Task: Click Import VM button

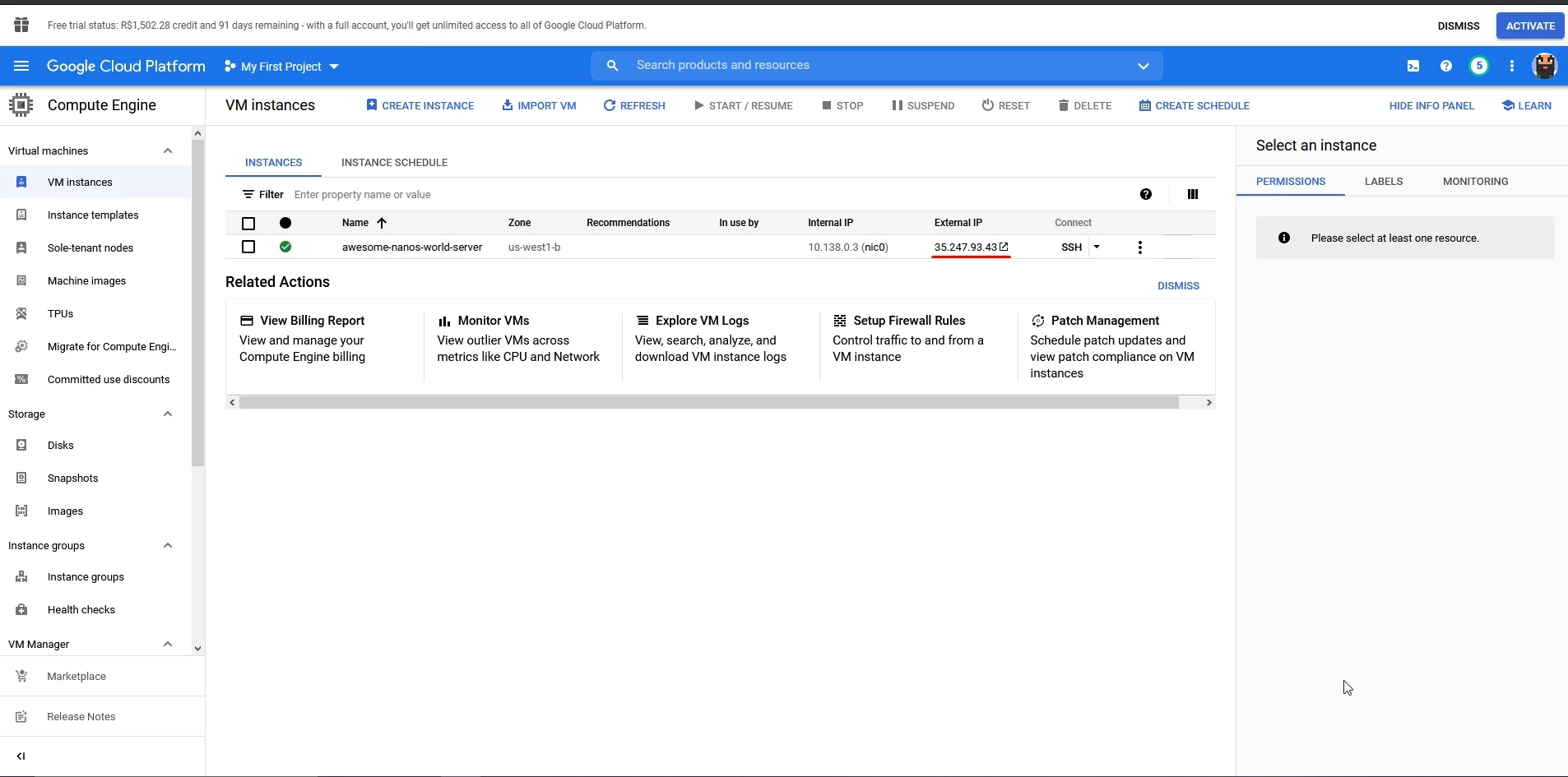Action: pos(540,105)
